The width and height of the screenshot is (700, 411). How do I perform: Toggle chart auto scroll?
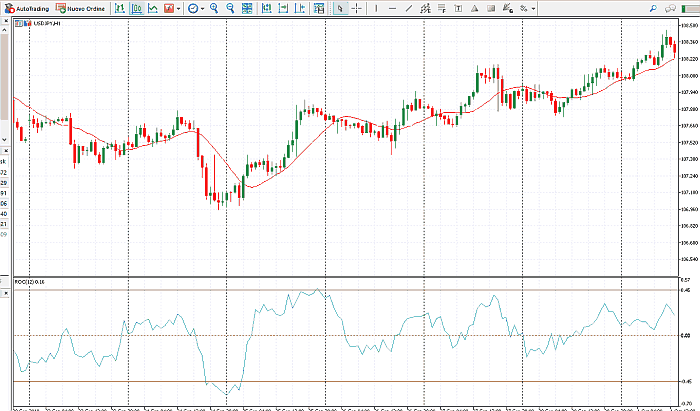click(x=266, y=8)
